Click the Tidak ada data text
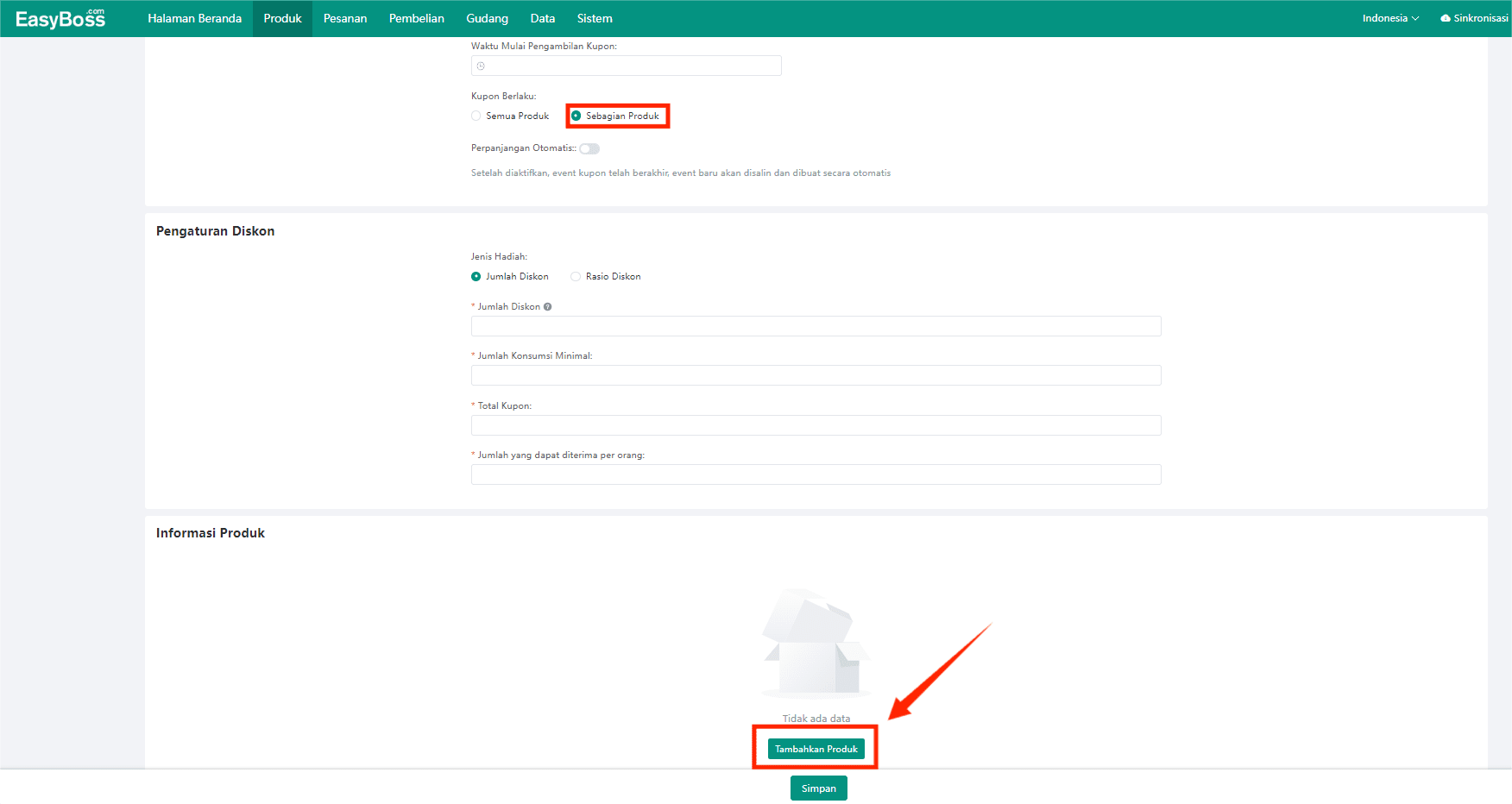Viewport: 1512px width, 804px height. coord(816,719)
